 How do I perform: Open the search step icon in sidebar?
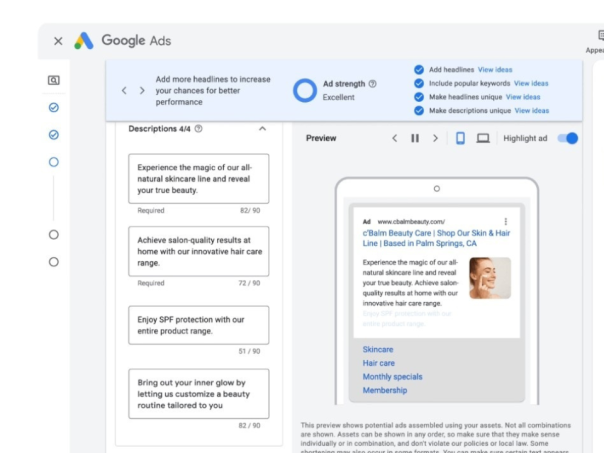[54, 80]
